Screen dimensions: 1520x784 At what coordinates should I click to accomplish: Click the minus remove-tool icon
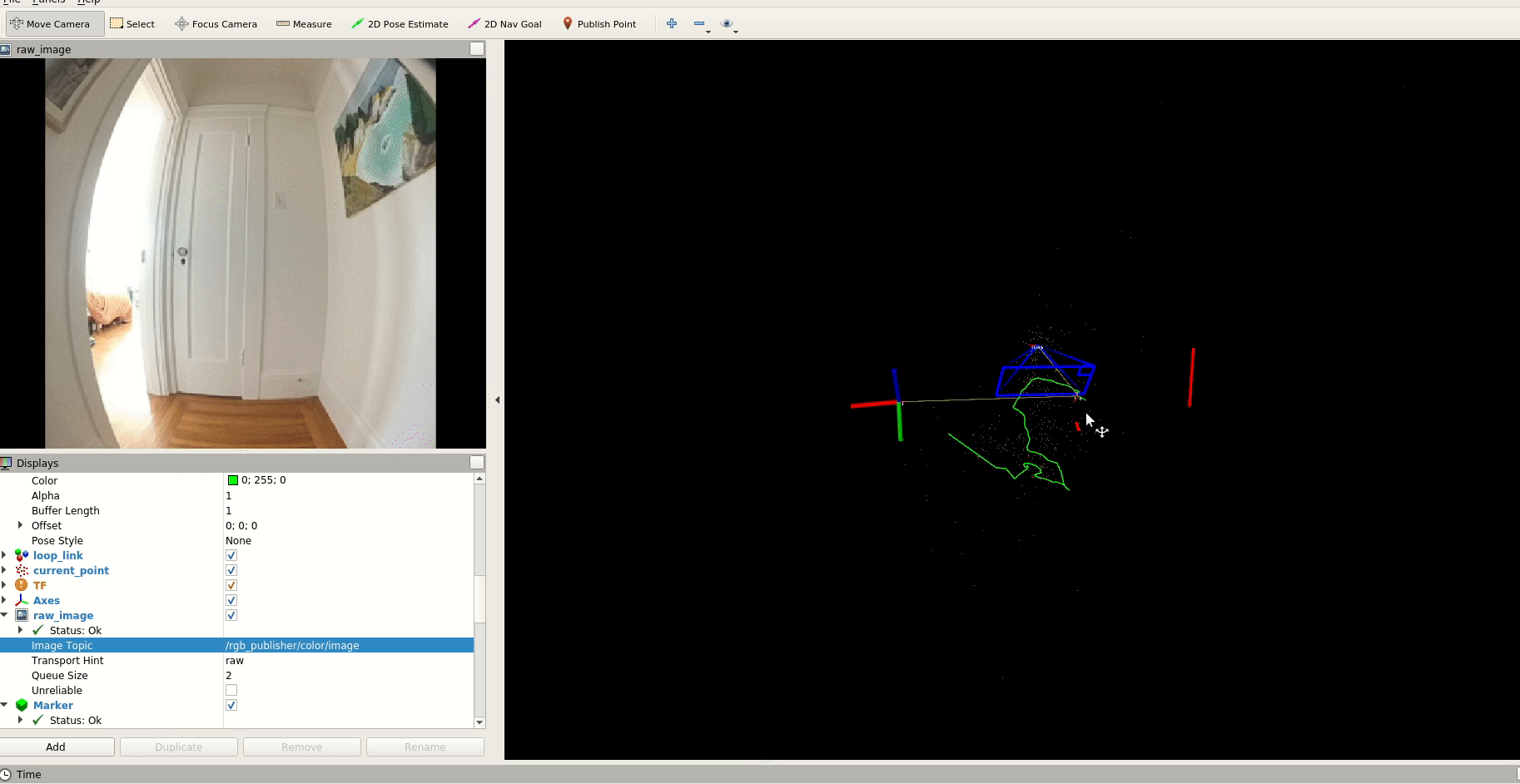pyautogui.click(x=699, y=23)
